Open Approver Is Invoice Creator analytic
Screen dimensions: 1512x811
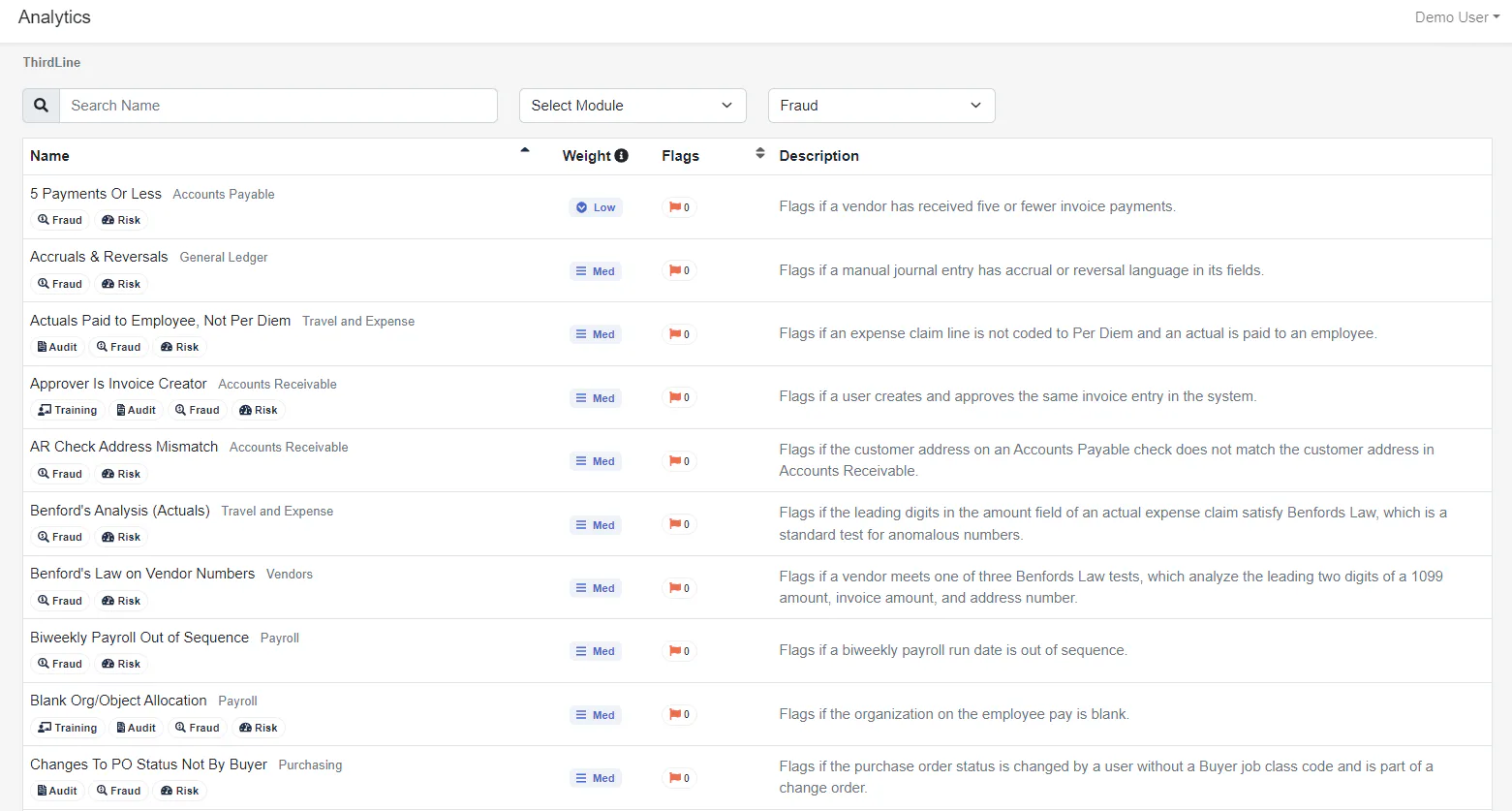pyautogui.click(x=118, y=384)
